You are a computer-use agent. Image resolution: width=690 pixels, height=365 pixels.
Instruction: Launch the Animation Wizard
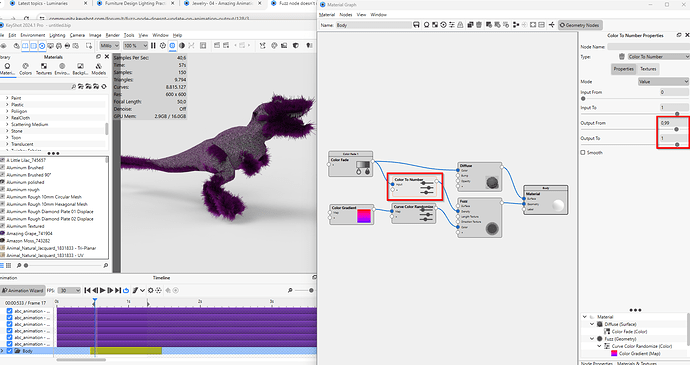tap(22, 290)
